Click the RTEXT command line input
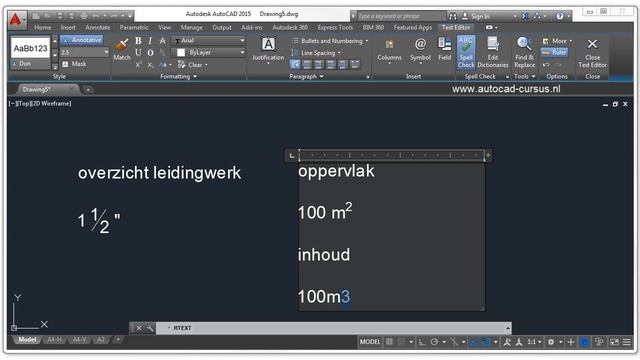 333,328
